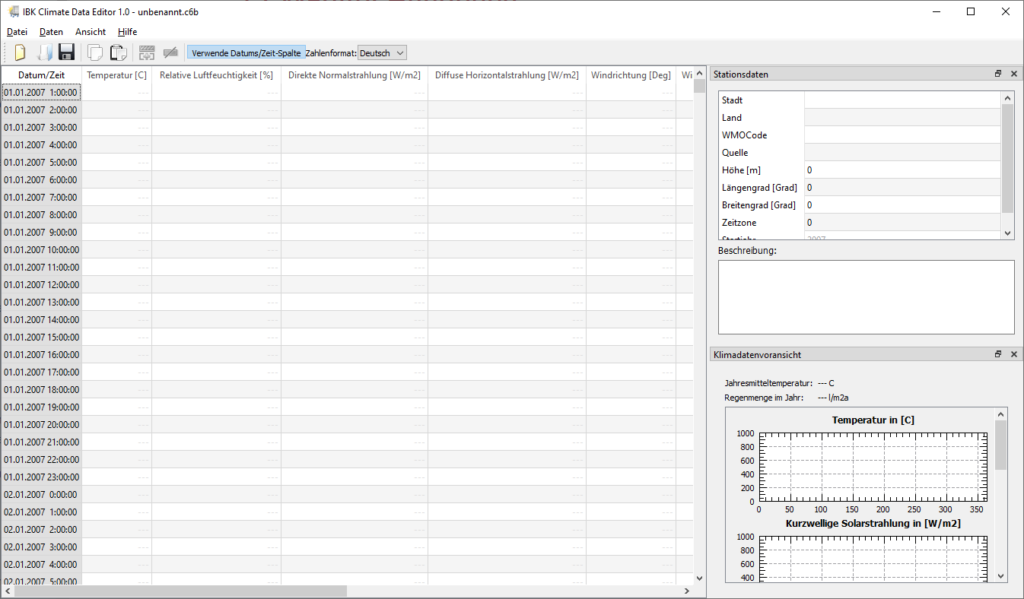Toggle Verwende Datums/Zeit-Spalte option

[x=246, y=53]
